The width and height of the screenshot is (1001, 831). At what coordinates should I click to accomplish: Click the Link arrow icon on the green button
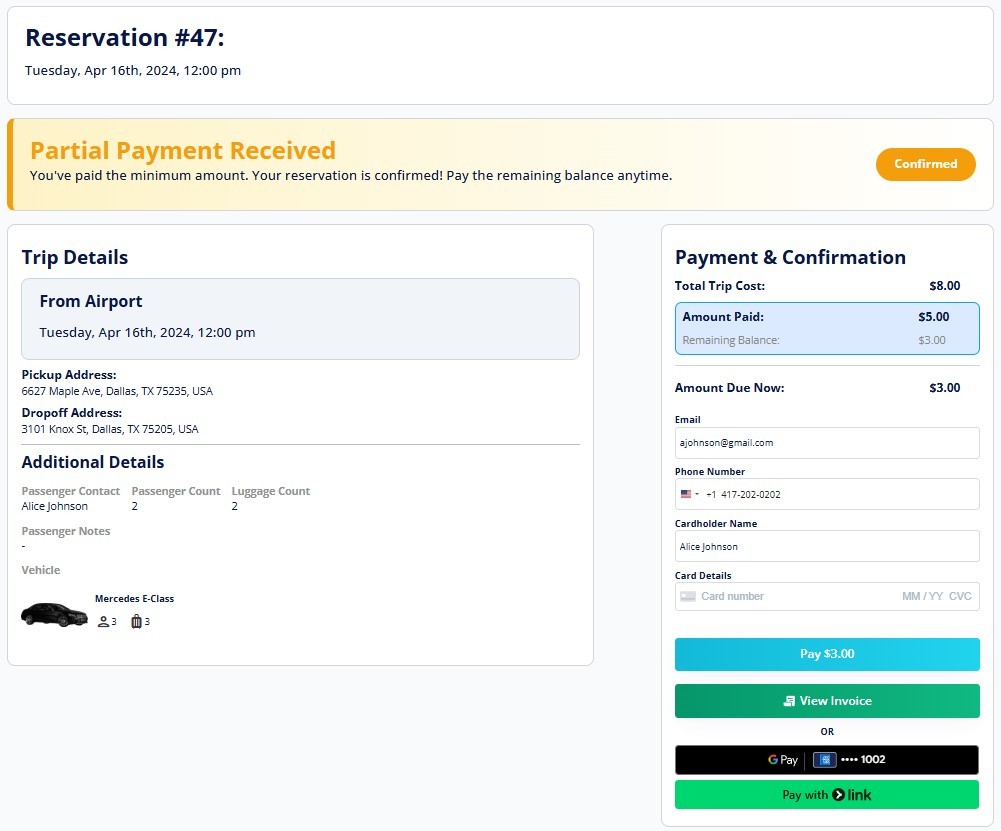click(837, 795)
